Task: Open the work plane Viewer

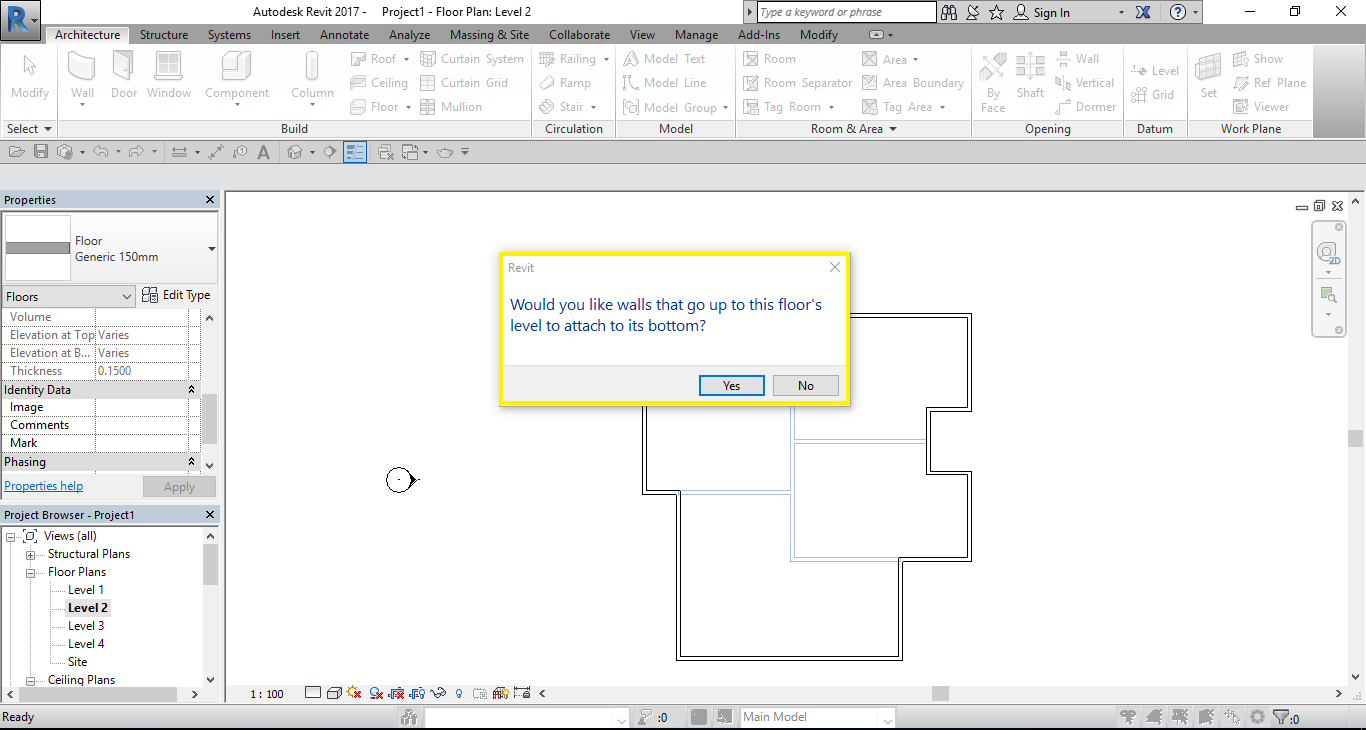Action: [1261, 107]
